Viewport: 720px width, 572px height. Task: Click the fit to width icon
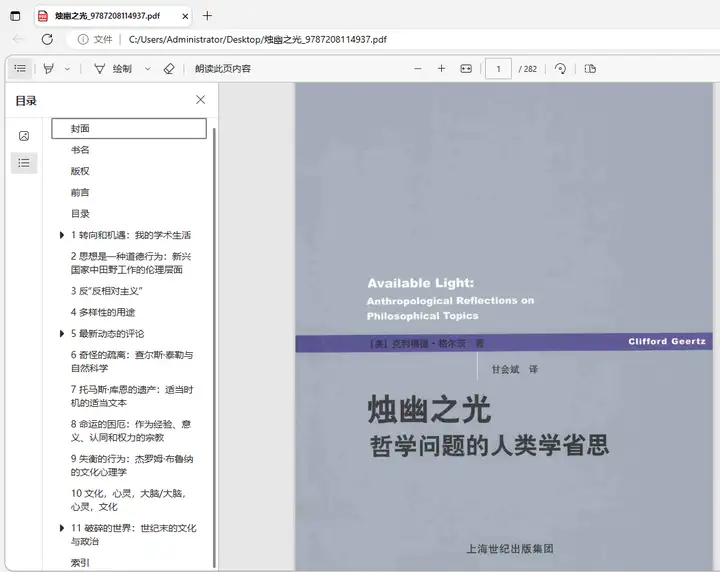coord(466,69)
